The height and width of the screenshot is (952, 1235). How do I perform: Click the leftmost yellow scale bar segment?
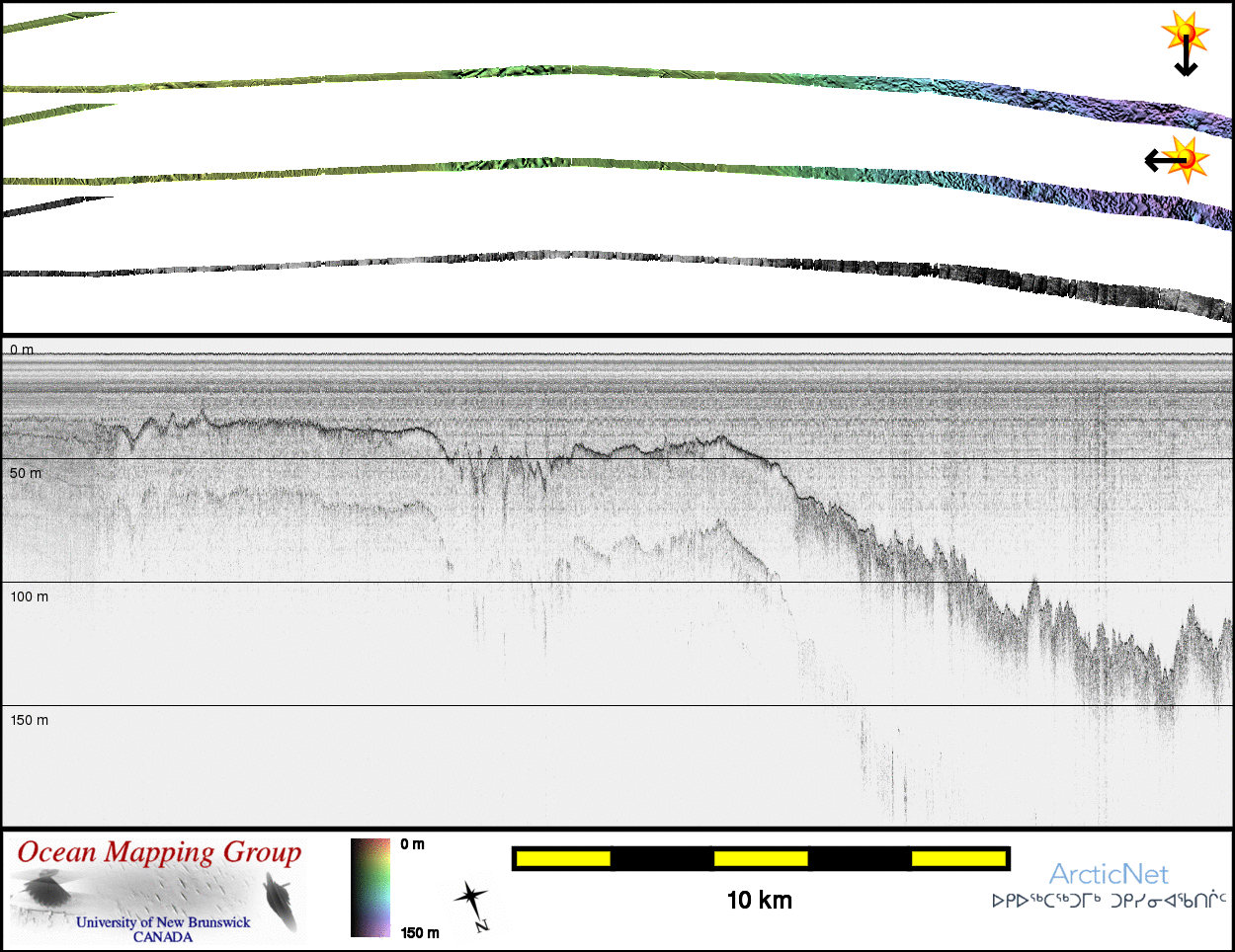point(562,859)
